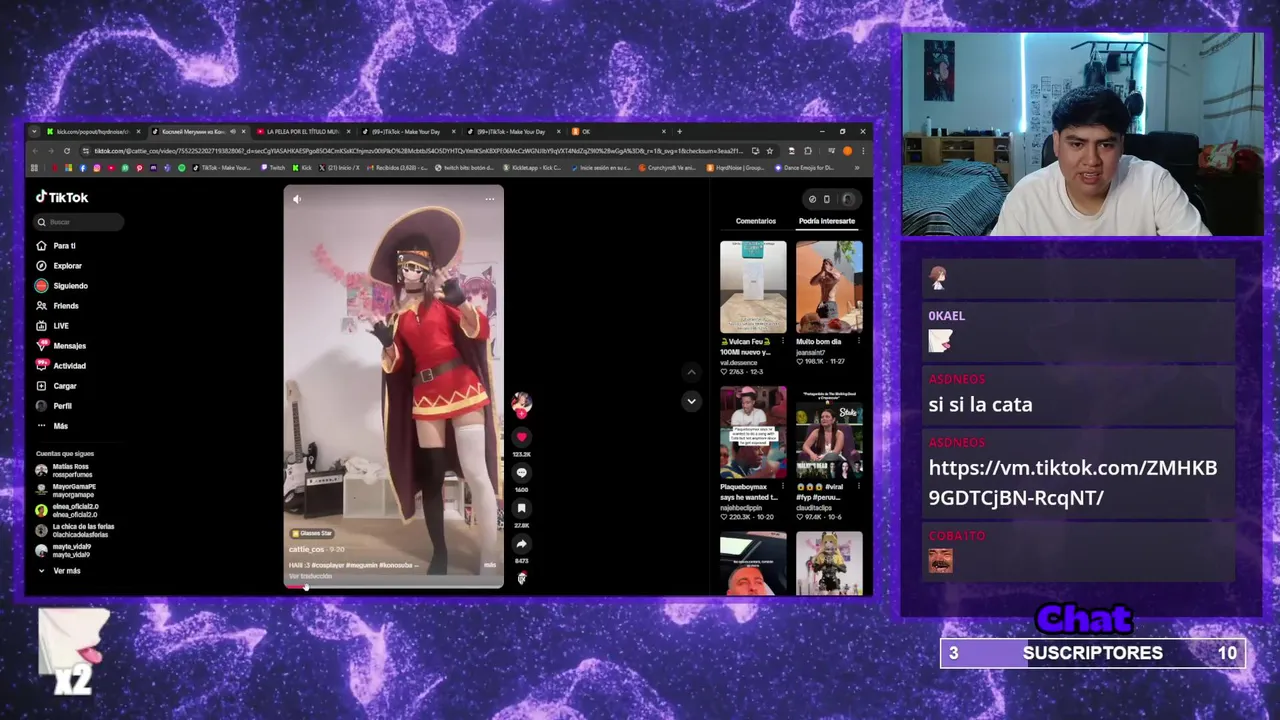Open options for #viral clauditaclips card
The image size is (1280, 720).
858,487
